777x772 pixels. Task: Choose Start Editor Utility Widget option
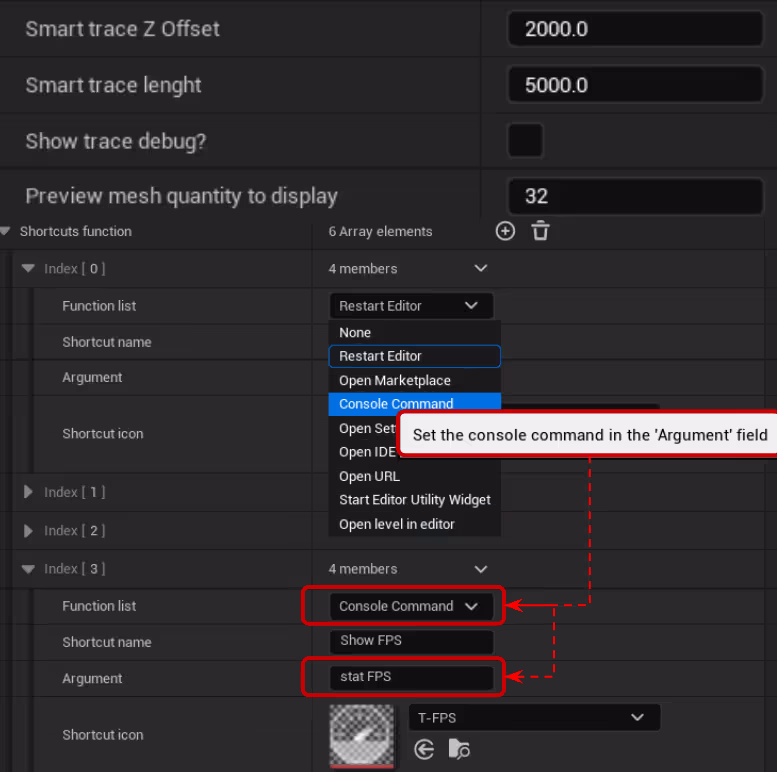(x=414, y=500)
